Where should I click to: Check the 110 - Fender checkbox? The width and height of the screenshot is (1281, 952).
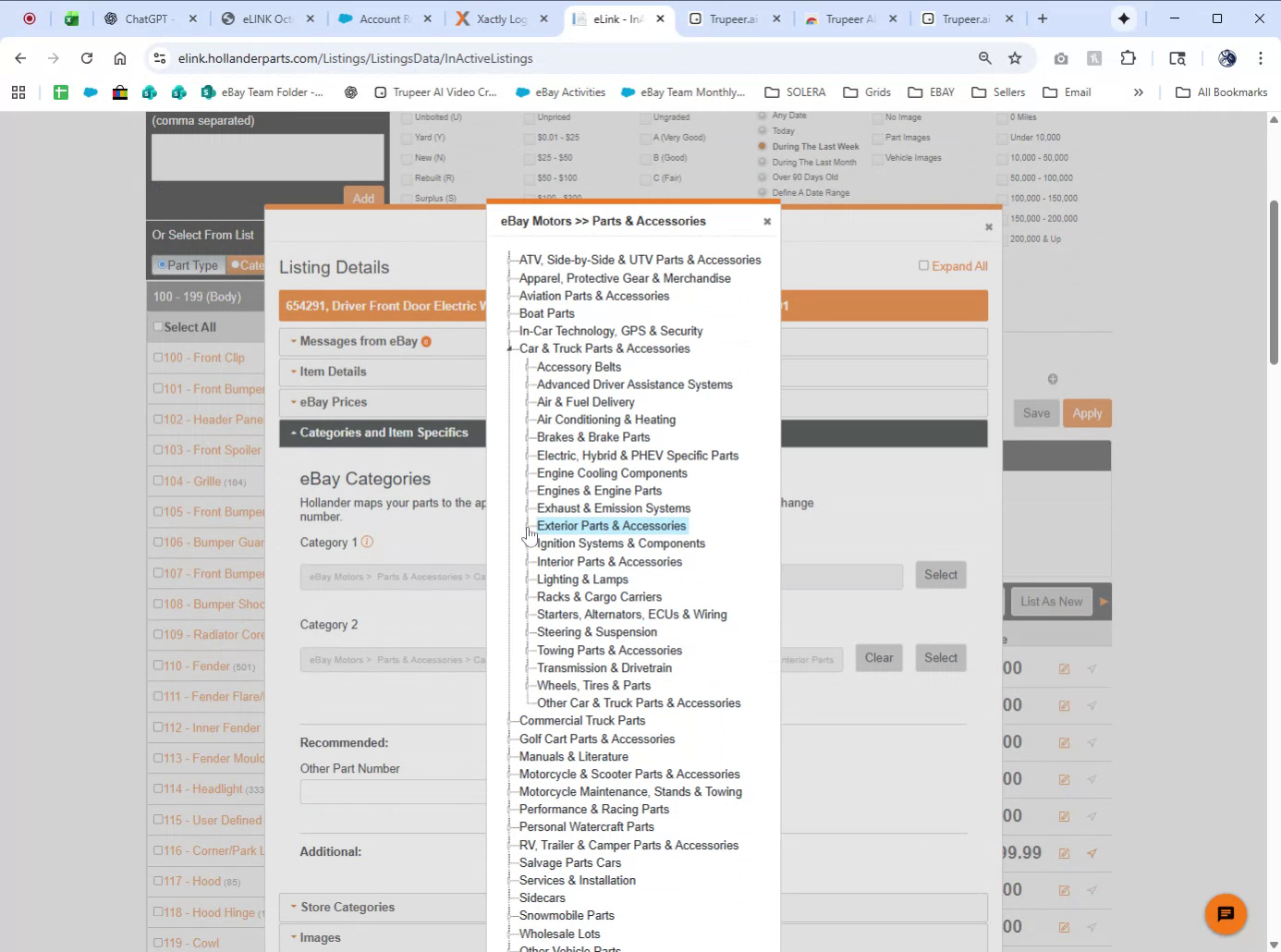158,665
